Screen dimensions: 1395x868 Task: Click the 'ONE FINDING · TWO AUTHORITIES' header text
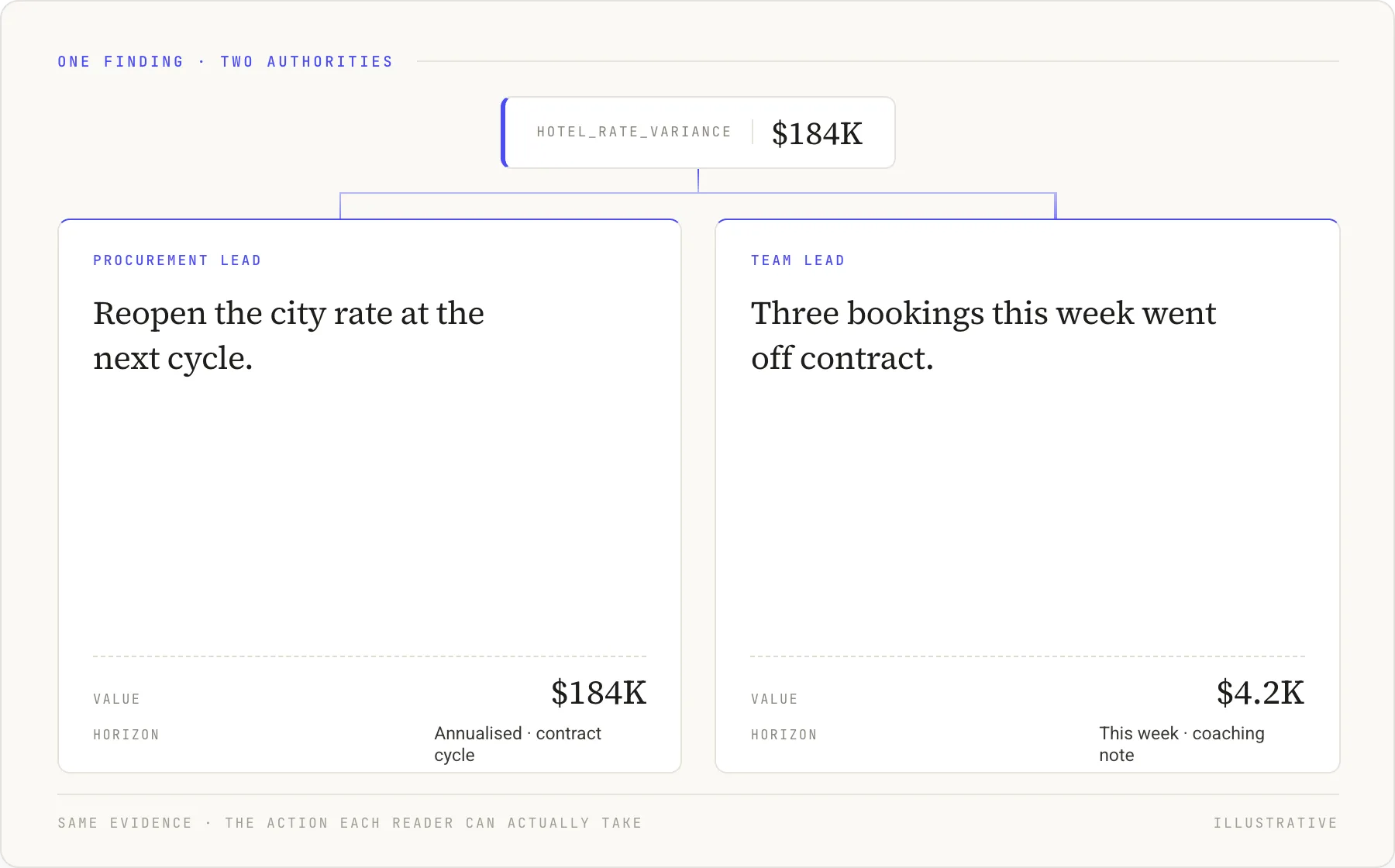click(x=225, y=62)
